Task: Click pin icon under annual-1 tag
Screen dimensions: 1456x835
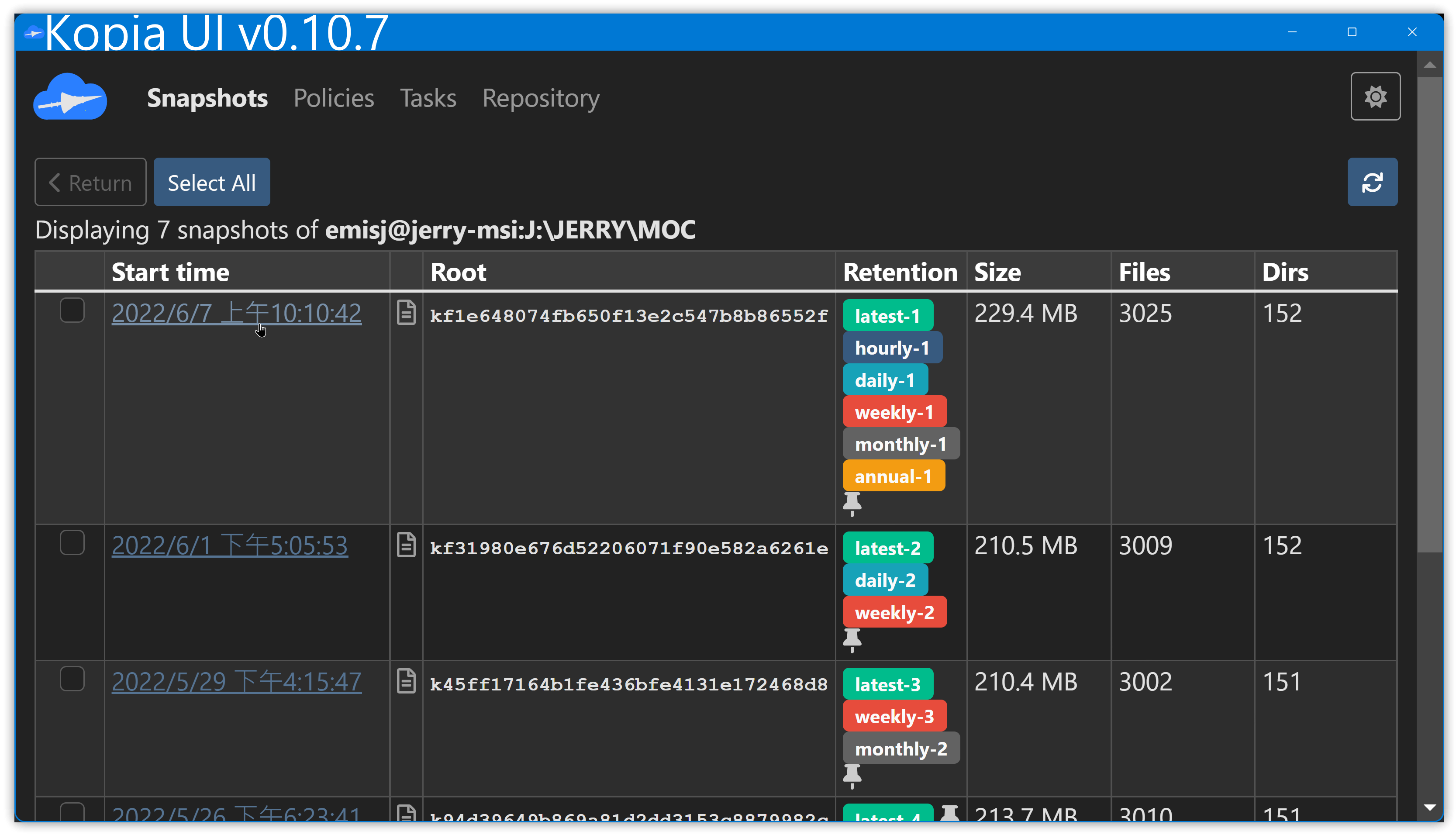Action: click(x=852, y=504)
